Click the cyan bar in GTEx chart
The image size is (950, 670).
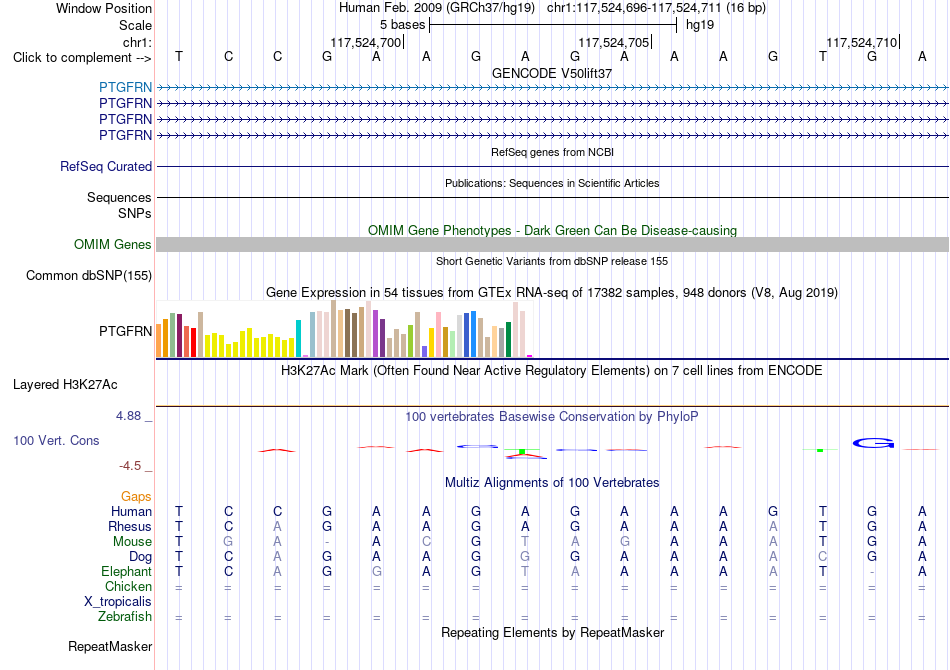tap(298, 339)
